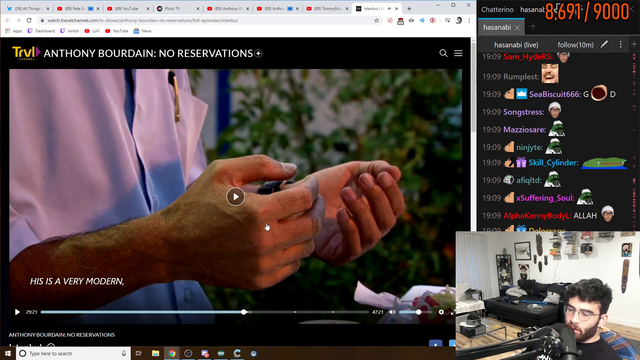640x360 pixels.
Task: Open the Windows Start menu
Action: 8,353
